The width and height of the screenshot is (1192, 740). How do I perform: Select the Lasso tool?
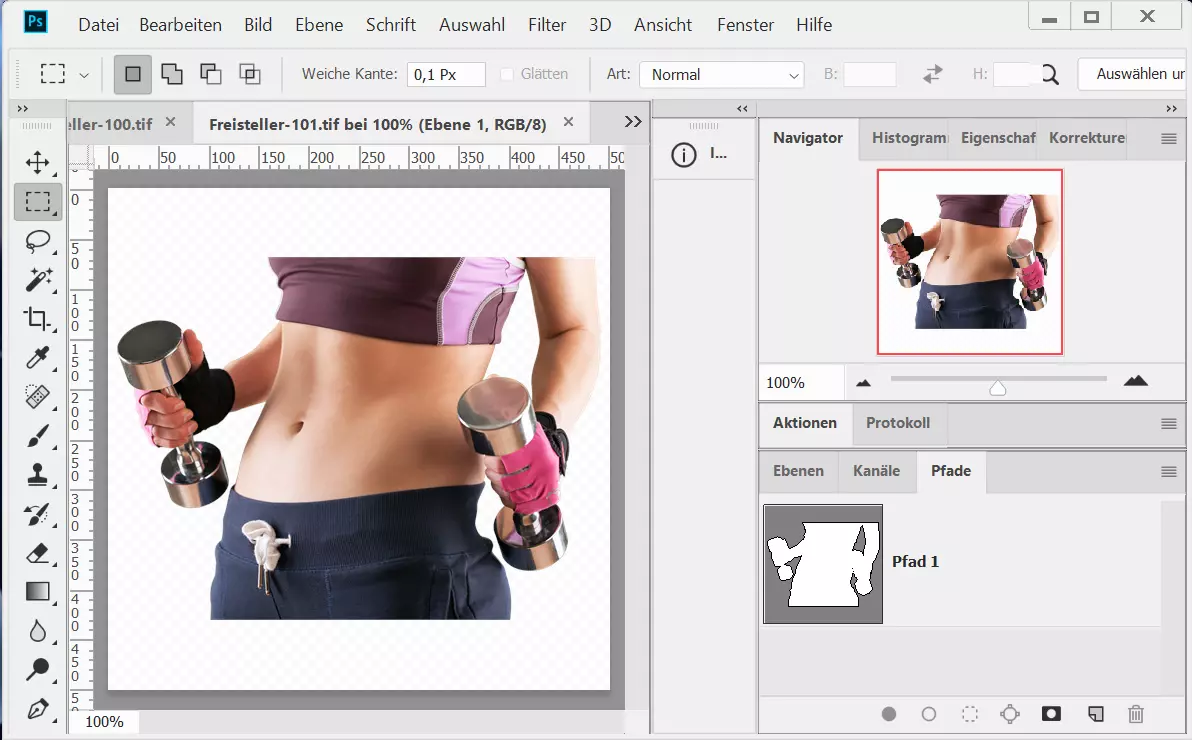[38, 241]
